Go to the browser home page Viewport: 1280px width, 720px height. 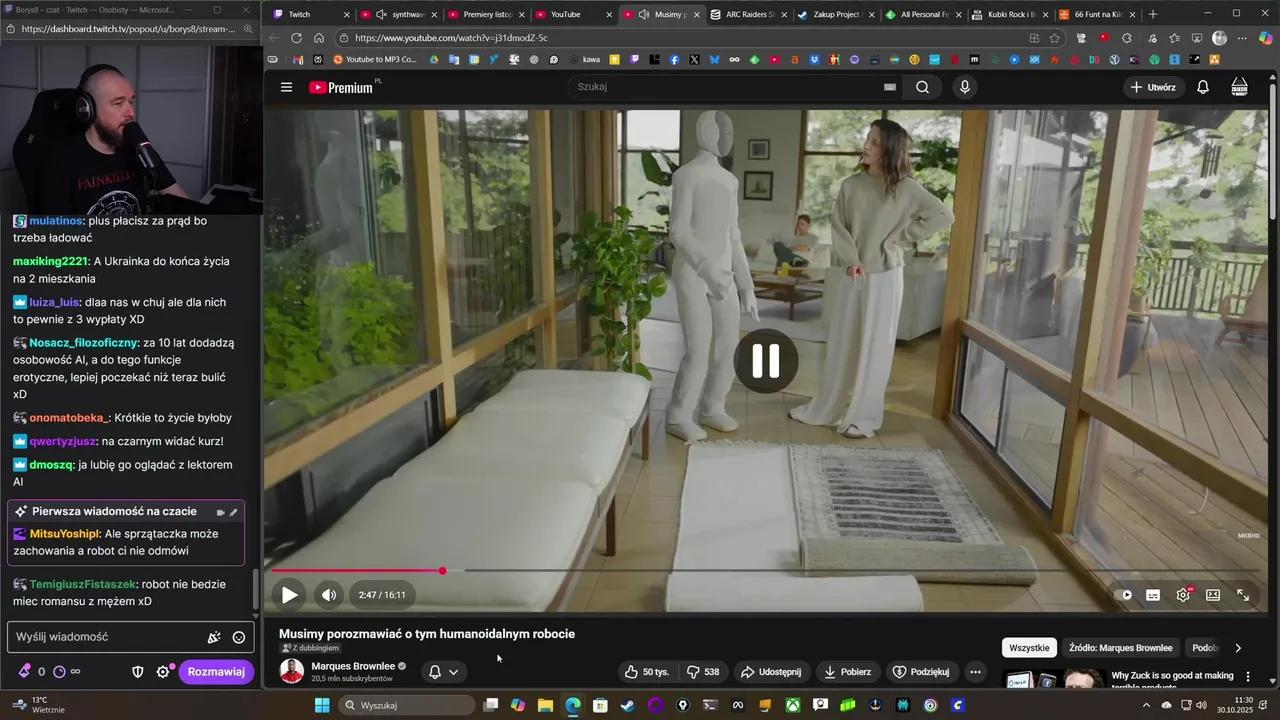pyautogui.click(x=318, y=38)
